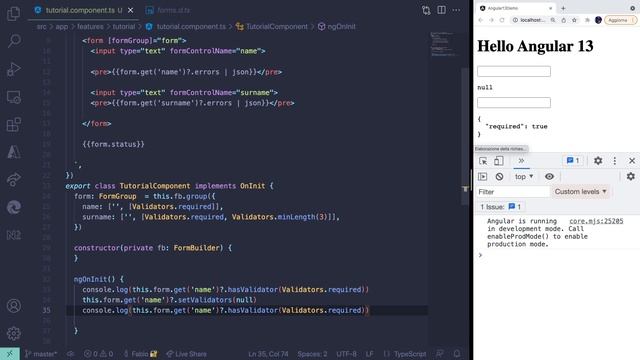Open the Edge browser tools icon in activity bar

(x=13, y=207)
